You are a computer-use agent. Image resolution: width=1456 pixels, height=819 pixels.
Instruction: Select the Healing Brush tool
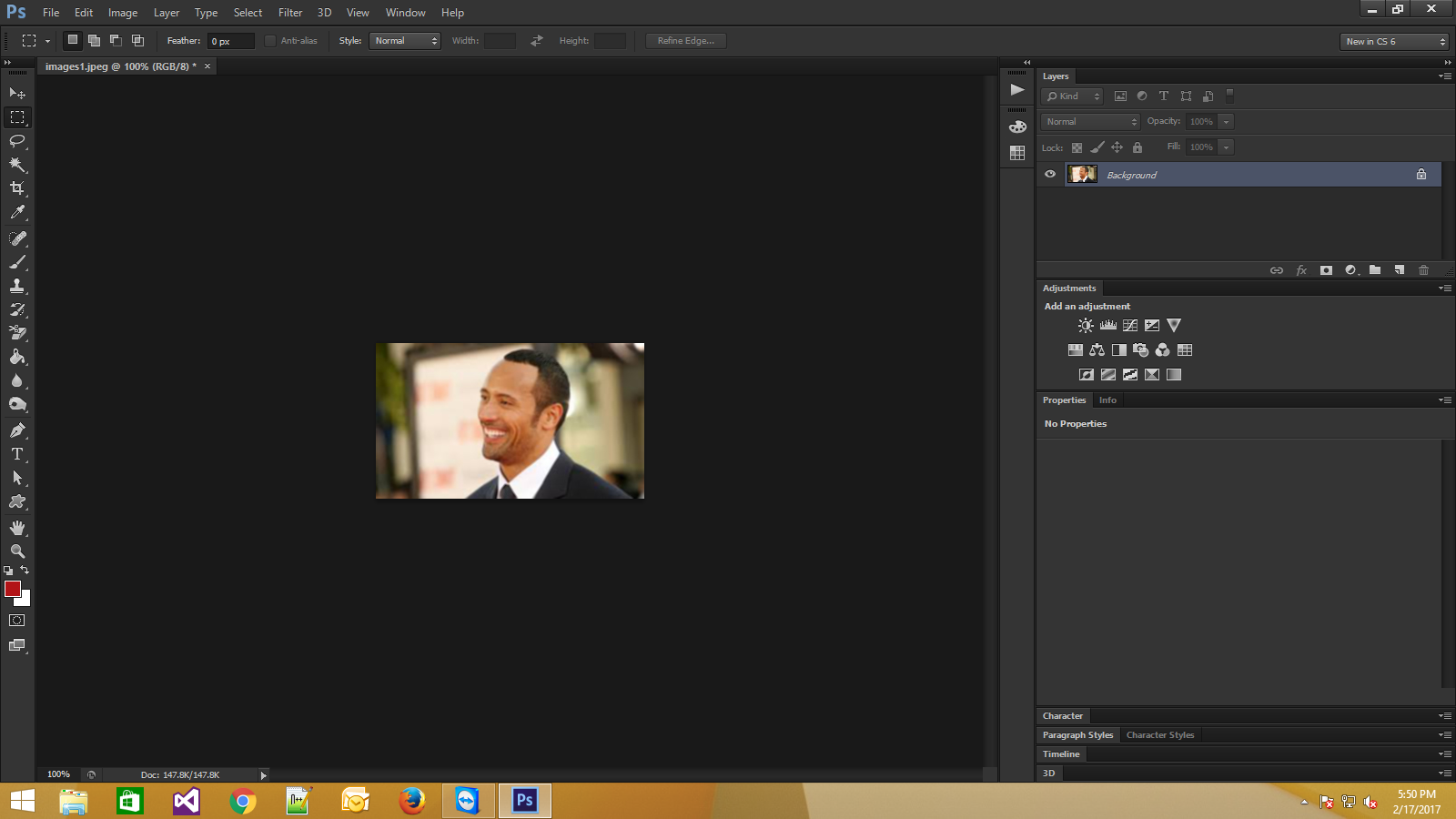coord(17,238)
